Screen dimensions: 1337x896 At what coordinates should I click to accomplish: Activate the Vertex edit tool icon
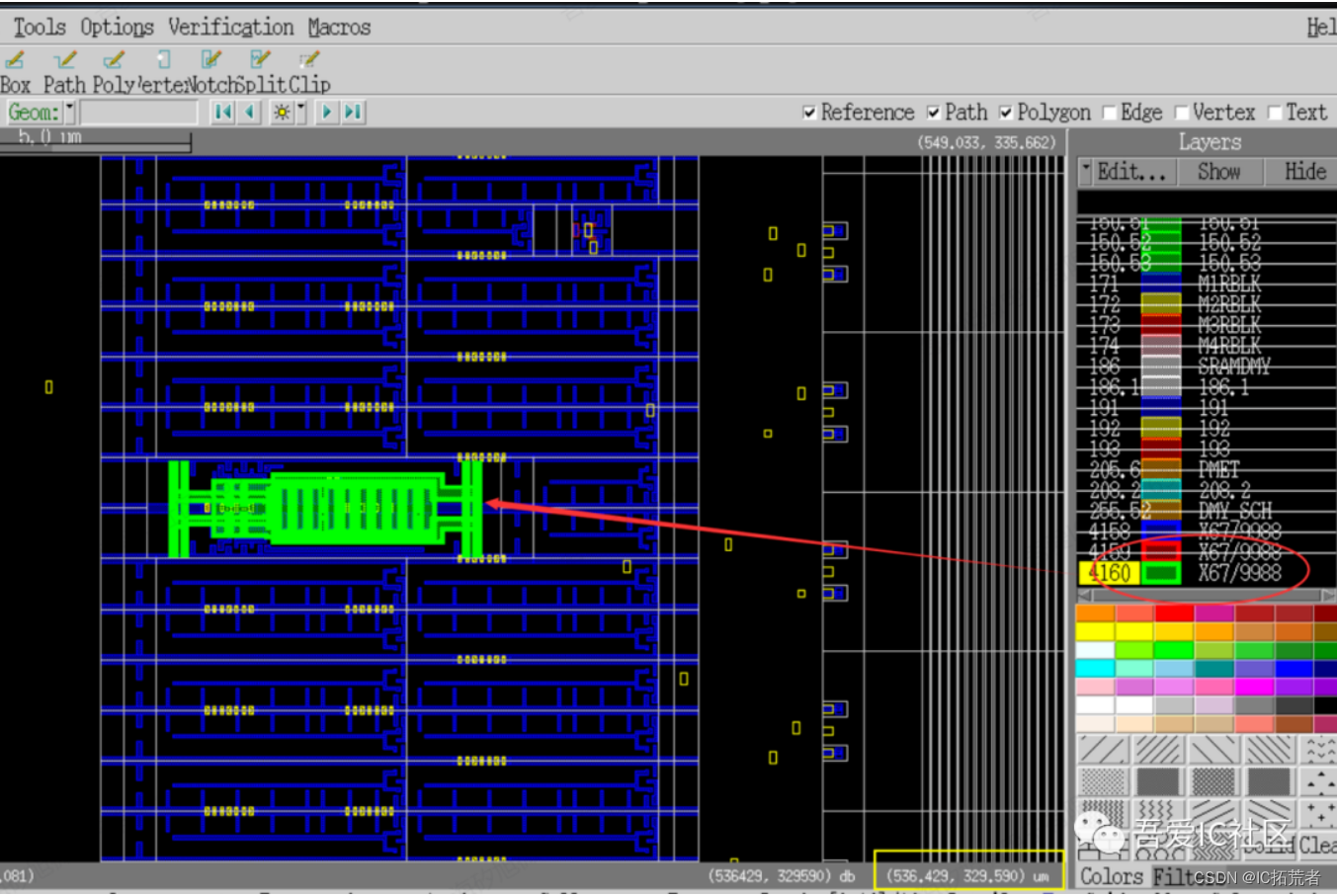pos(163,61)
